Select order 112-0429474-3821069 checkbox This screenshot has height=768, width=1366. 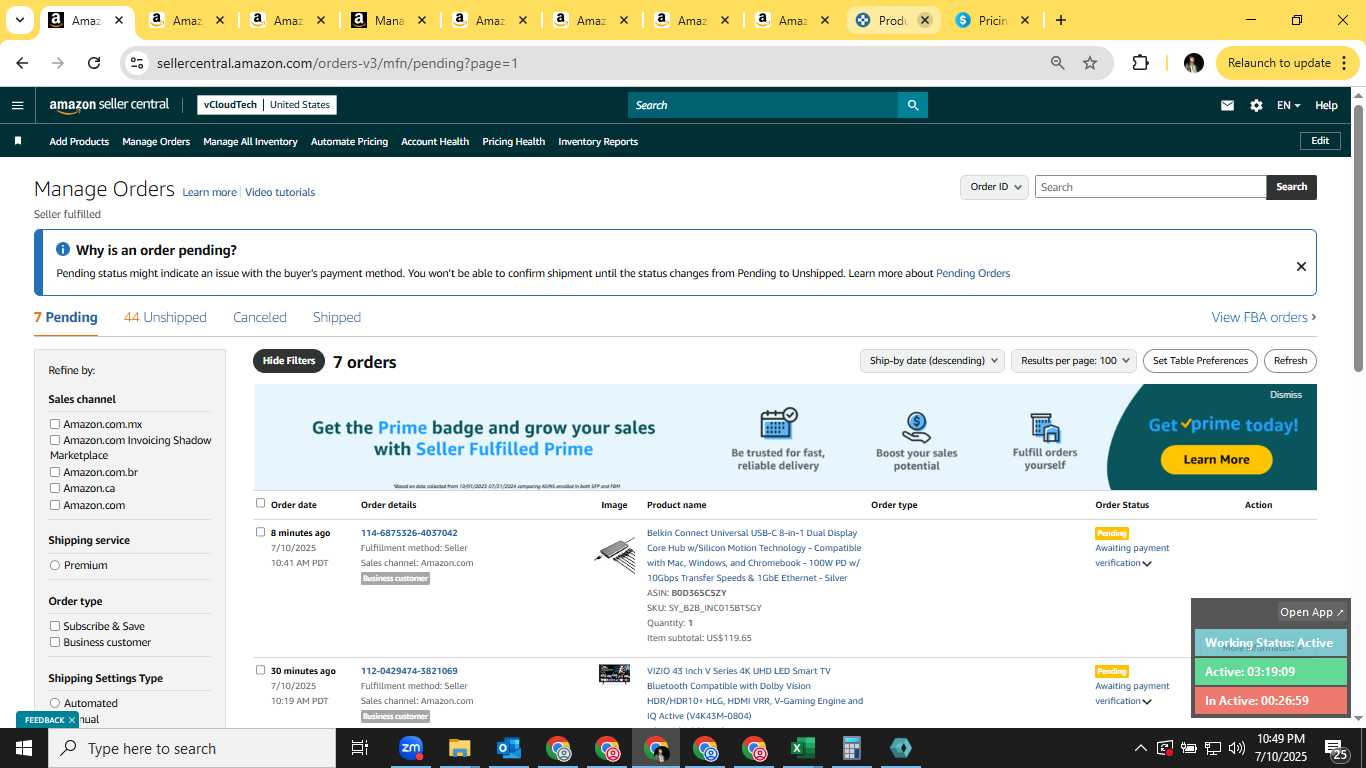tap(261, 670)
